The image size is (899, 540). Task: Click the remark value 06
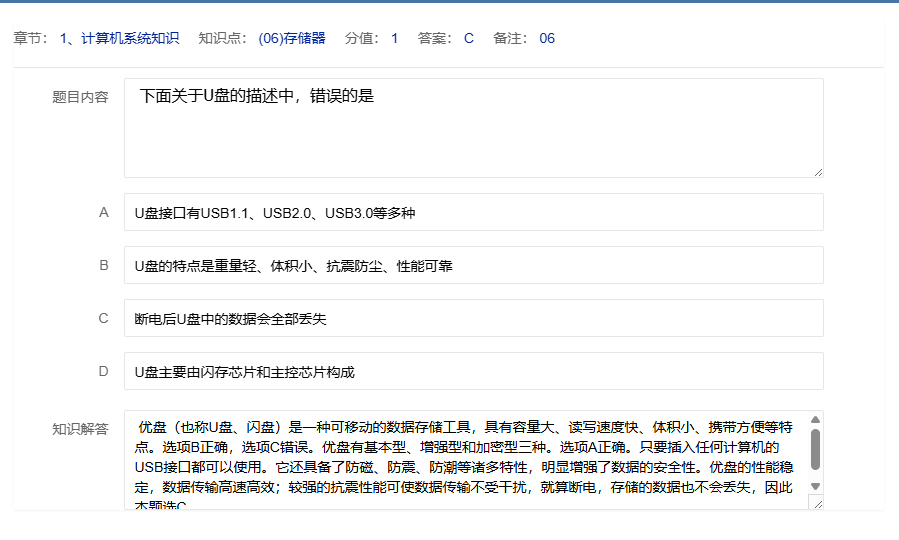(x=547, y=39)
